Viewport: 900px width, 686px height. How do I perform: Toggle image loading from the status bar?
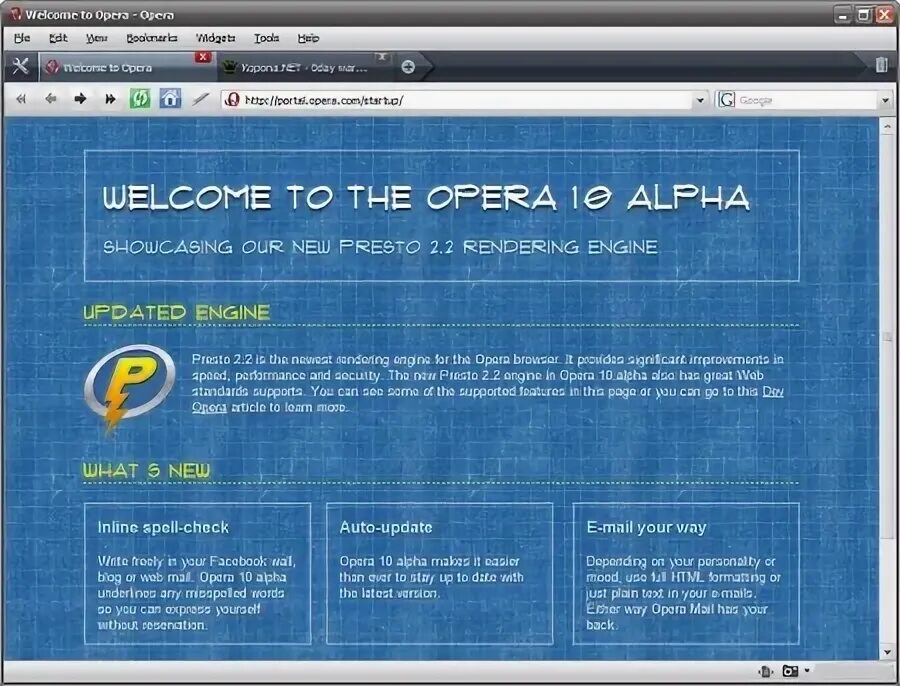pos(789,671)
